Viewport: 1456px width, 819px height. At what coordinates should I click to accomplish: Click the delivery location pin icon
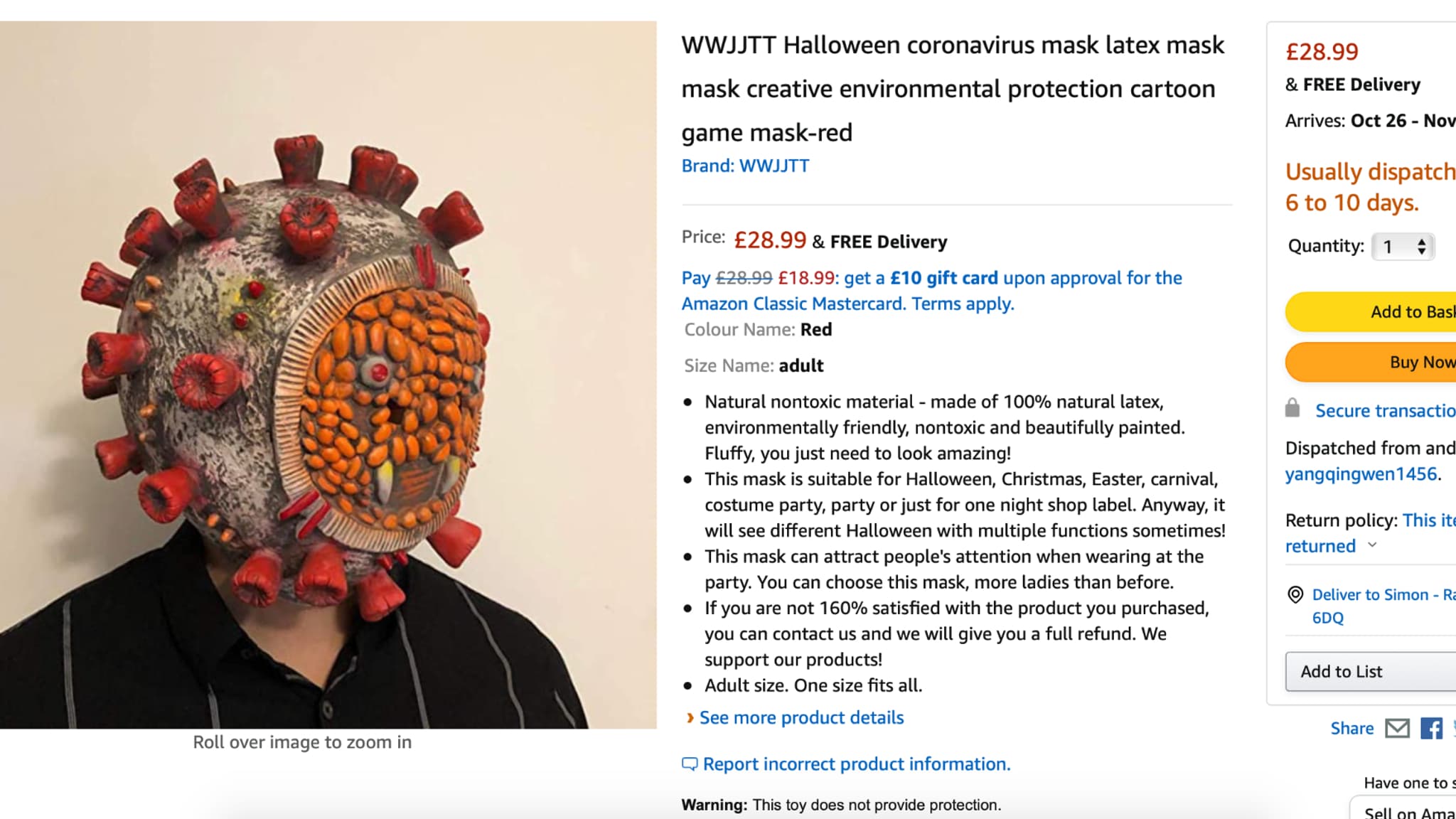coord(1295,594)
